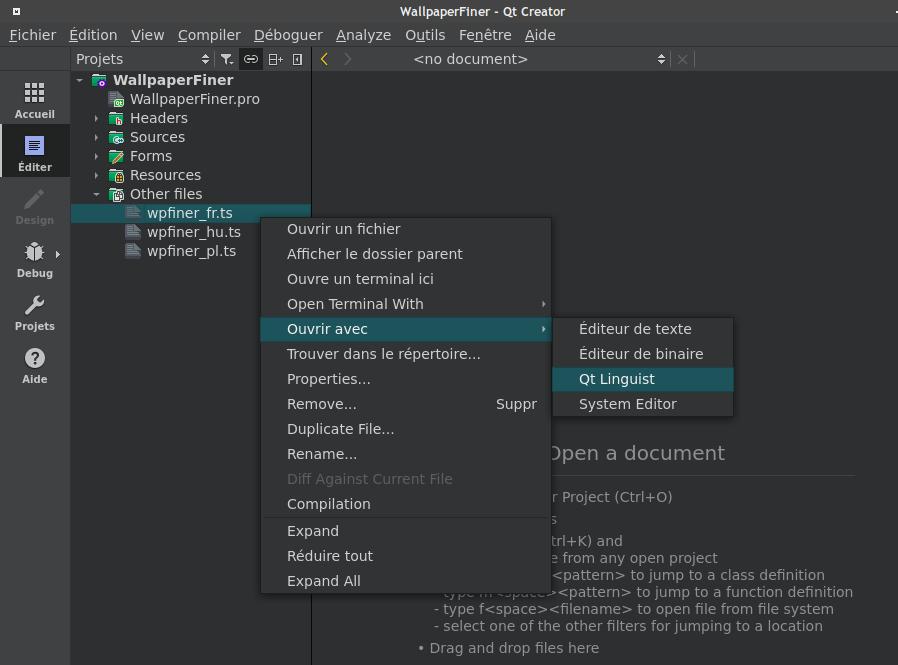Click the split panel icon

[x=275, y=59]
